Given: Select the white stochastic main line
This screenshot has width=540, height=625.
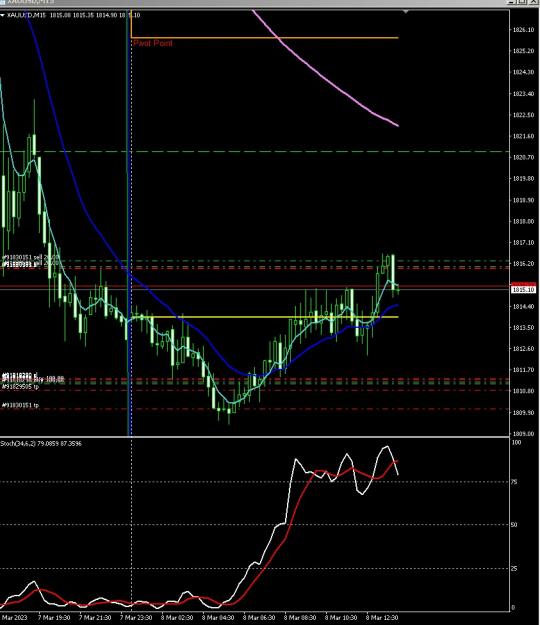Looking at the screenshot, I should pos(289,490).
